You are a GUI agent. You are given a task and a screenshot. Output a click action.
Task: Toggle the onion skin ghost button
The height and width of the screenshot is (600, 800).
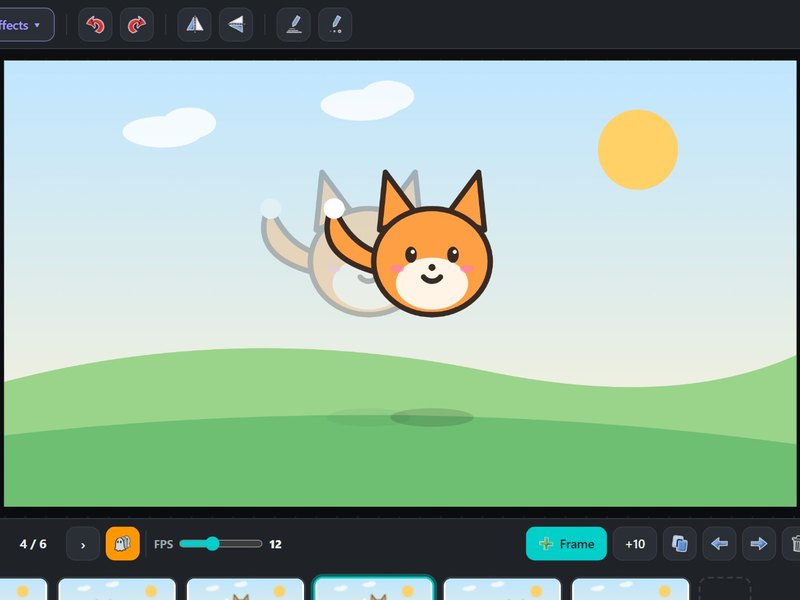click(x=122, y=544)
